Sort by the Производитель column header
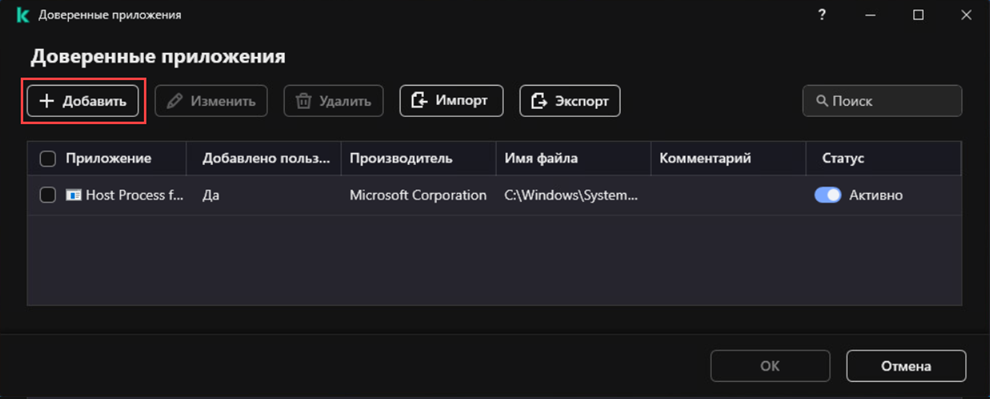 pos(401,158)
